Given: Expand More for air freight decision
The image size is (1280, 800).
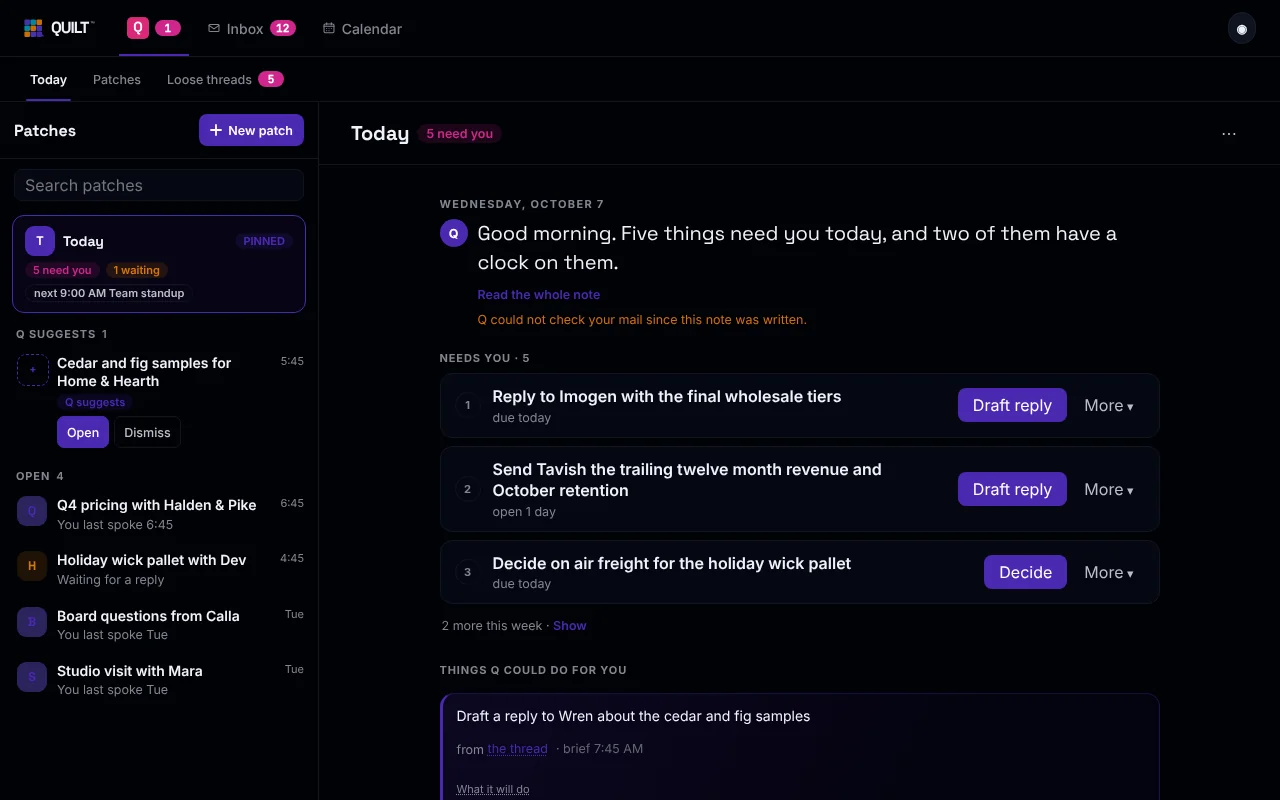Looking at the screenshot, I should click(x=1109, y=572).
